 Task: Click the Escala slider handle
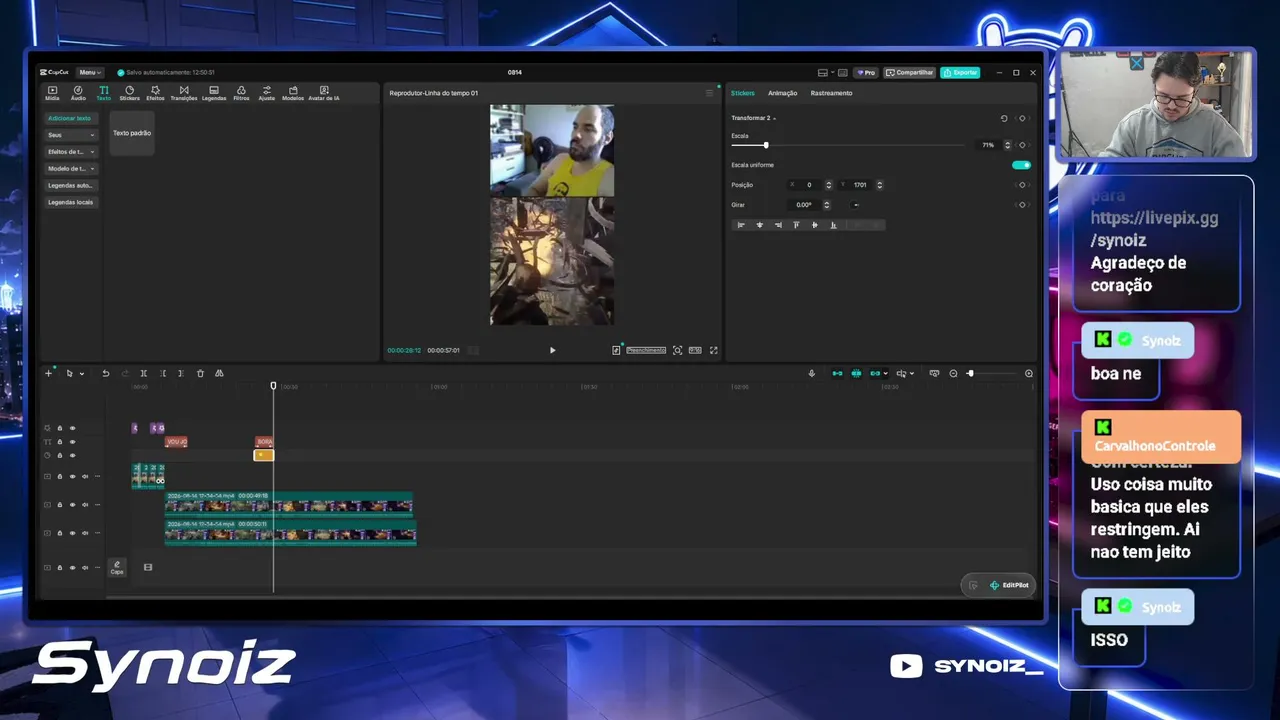(766, 145)
